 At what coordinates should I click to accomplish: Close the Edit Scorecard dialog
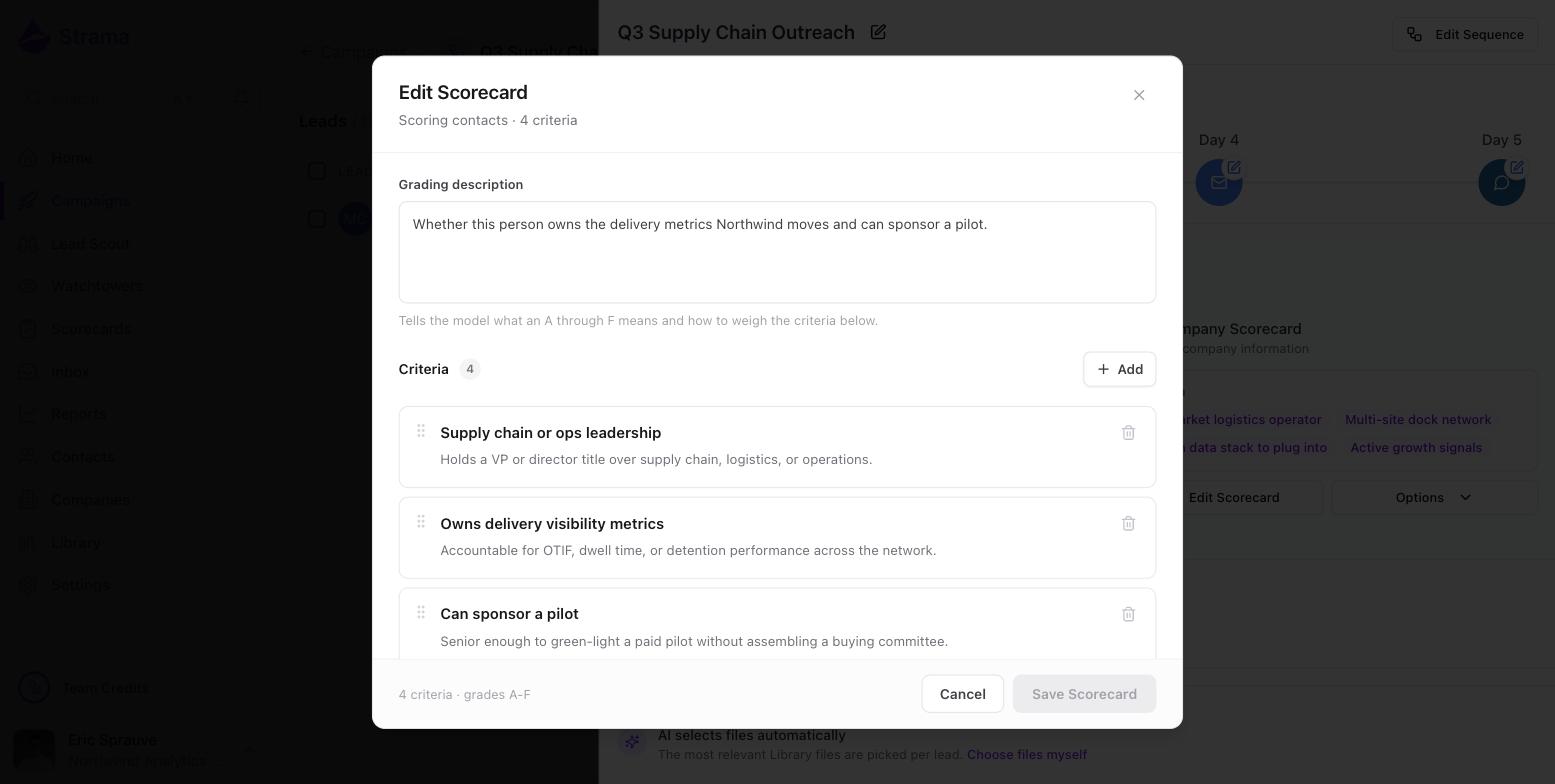(1139, 95)
